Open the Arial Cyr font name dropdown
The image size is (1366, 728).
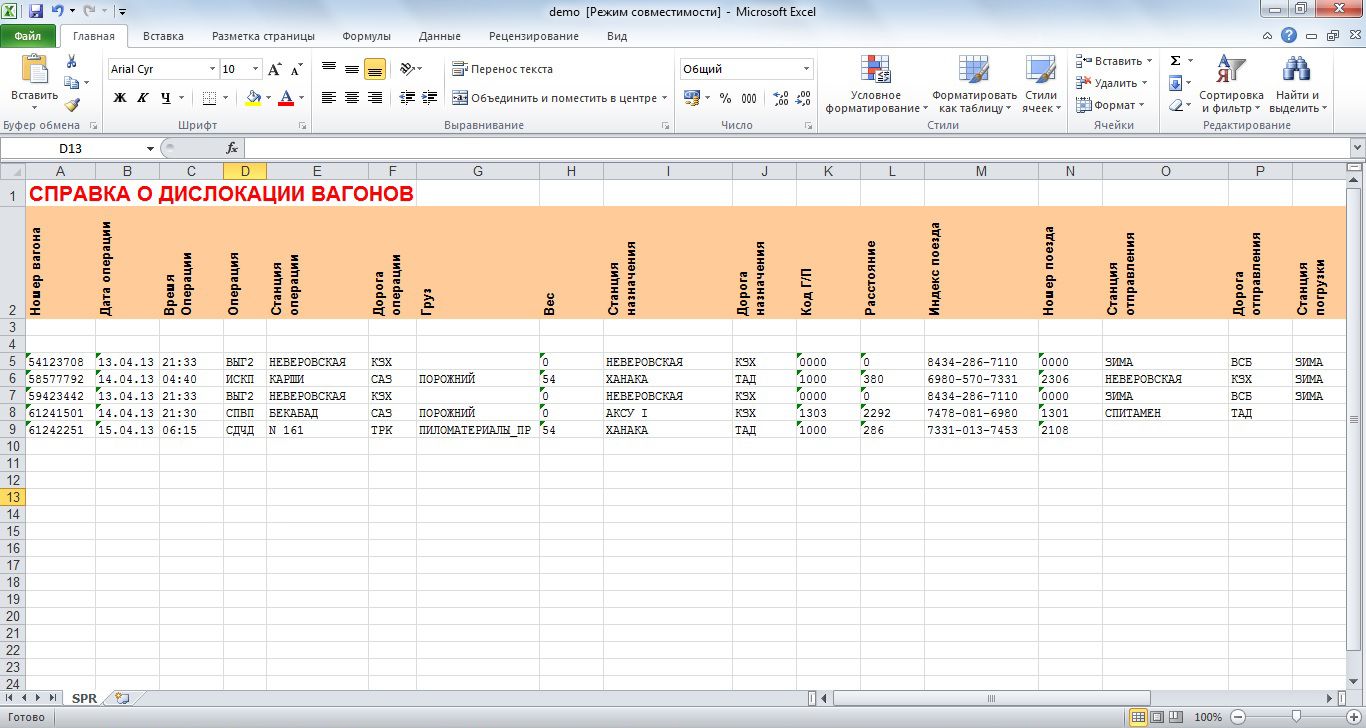tap(212, 69)
